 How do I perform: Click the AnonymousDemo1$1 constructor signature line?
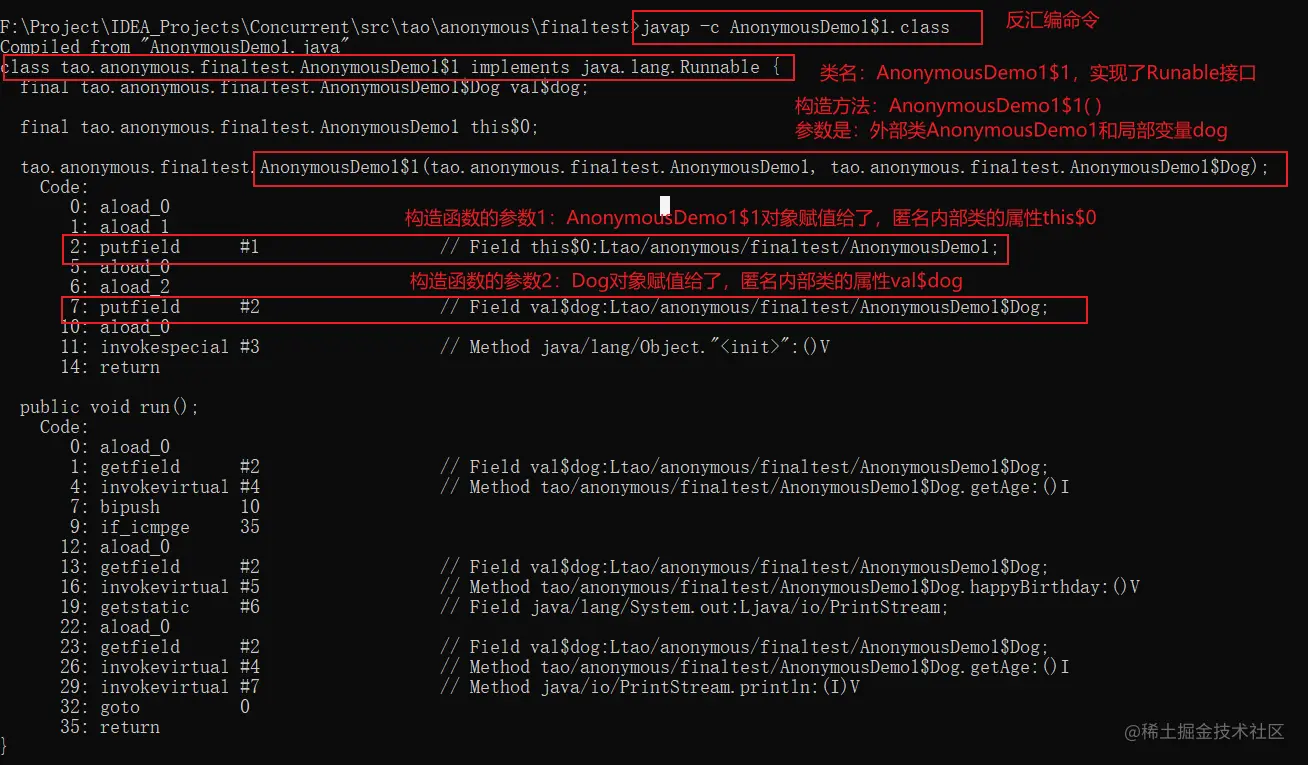click(x=644, y=167)
